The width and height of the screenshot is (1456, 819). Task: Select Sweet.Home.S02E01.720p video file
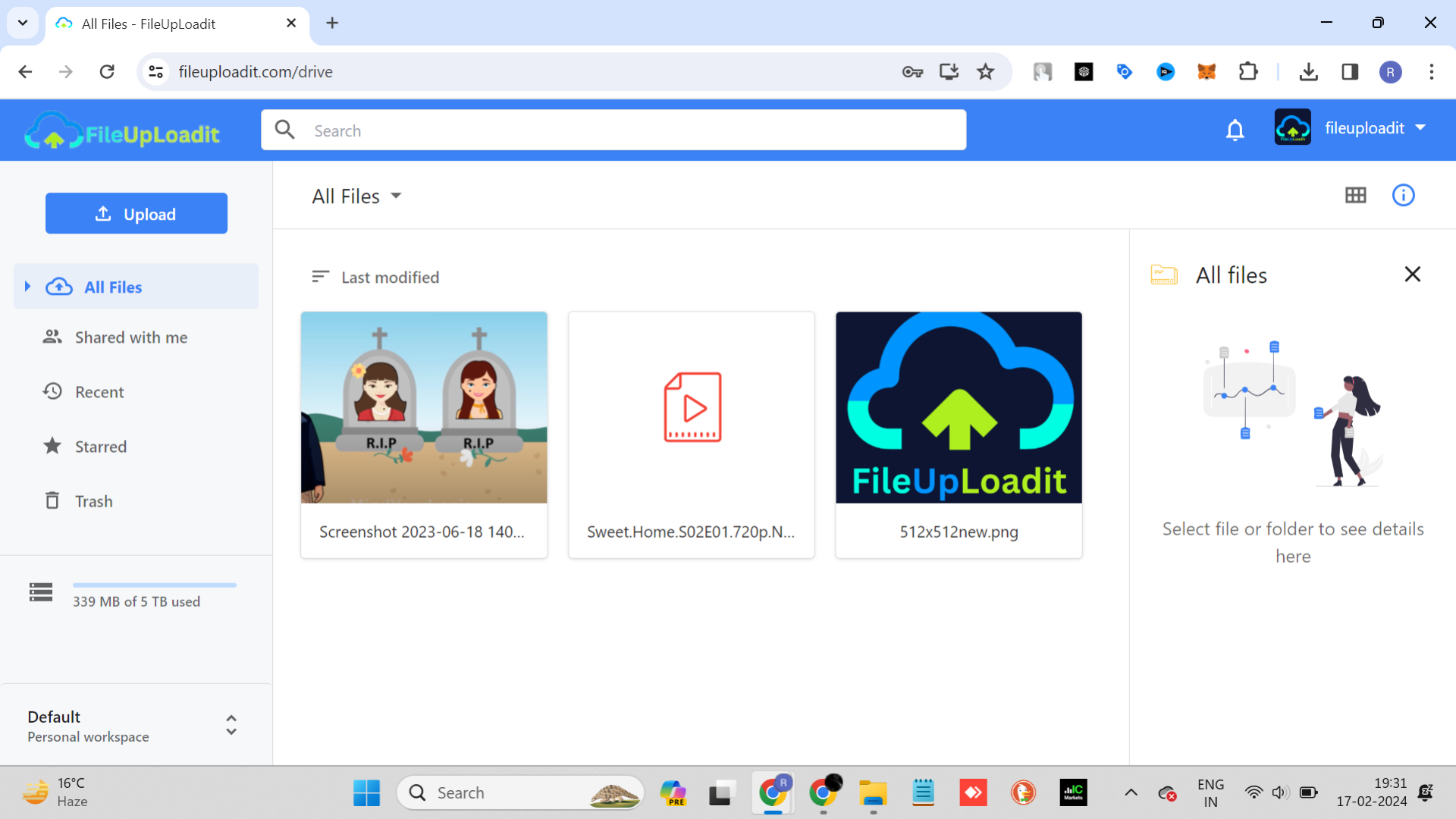[691, 434]
